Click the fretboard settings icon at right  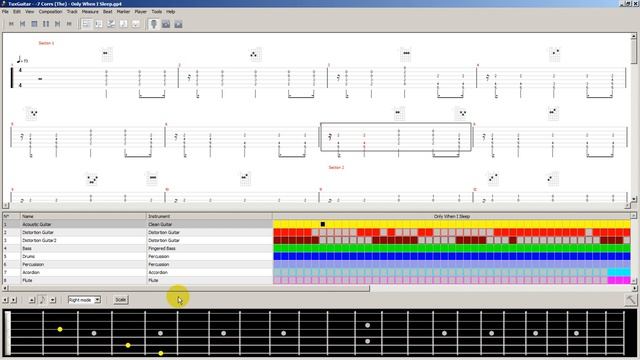click(x=631, y=300)
